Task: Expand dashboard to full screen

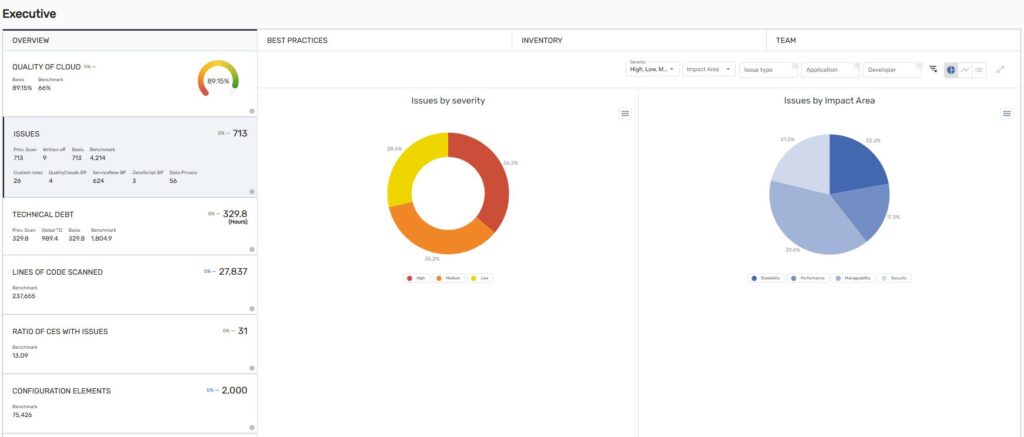Action: click(x=1001, y=69)
